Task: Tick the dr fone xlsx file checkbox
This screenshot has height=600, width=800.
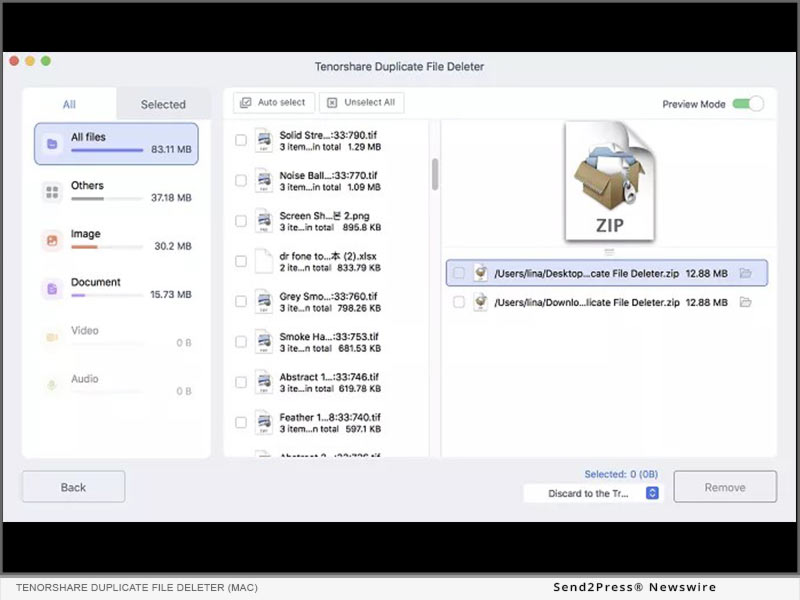Action: coord(241,261)
